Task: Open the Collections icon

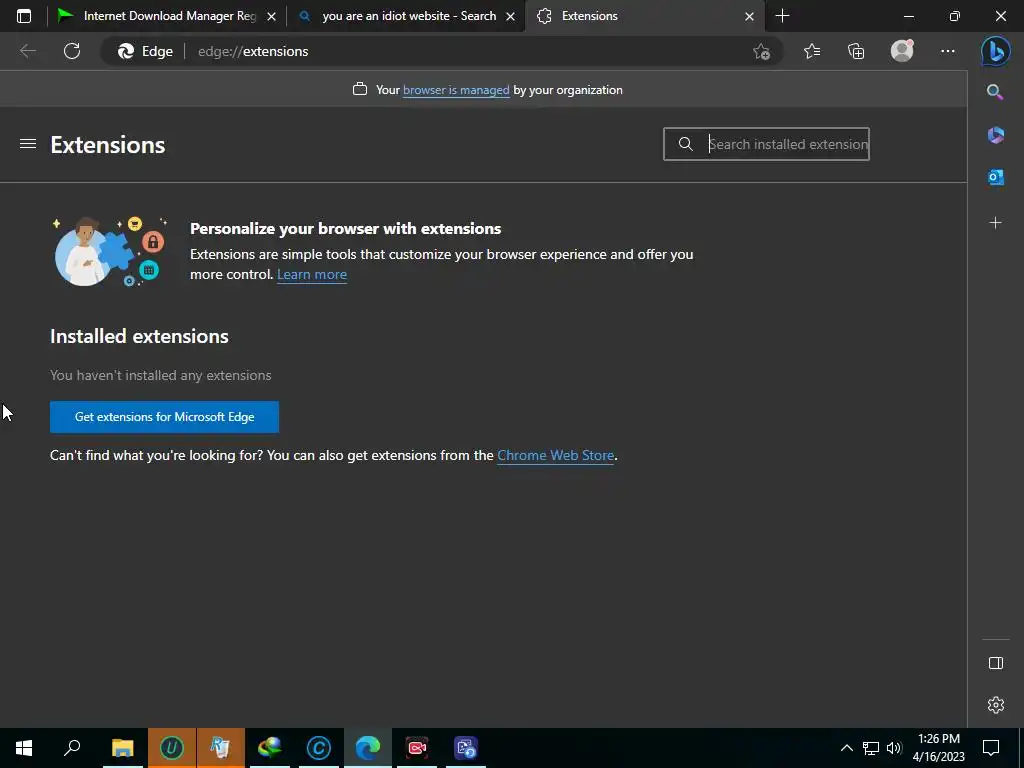Action: pos(856,51)
